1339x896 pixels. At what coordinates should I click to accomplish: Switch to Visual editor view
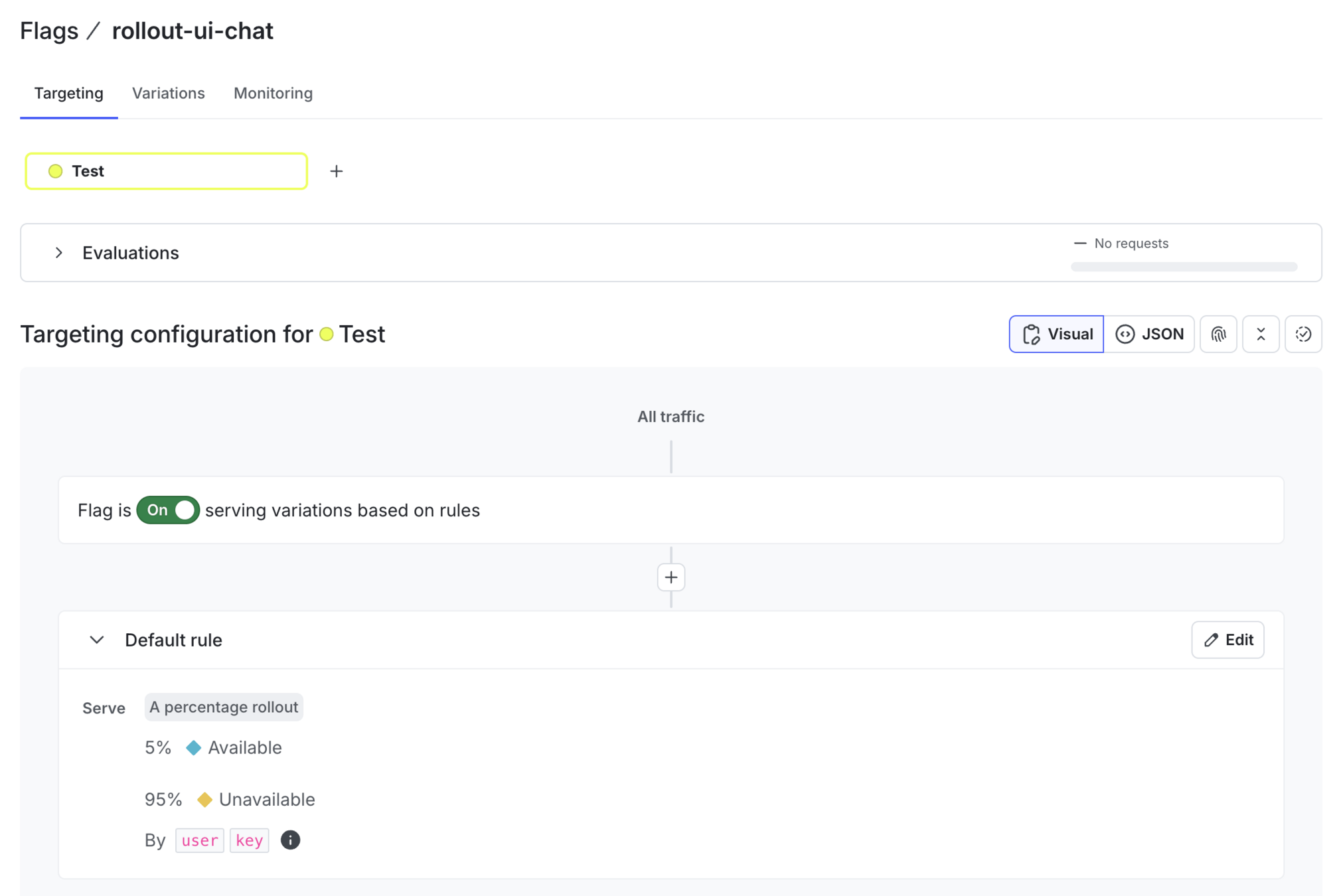tap(1056, 334)
